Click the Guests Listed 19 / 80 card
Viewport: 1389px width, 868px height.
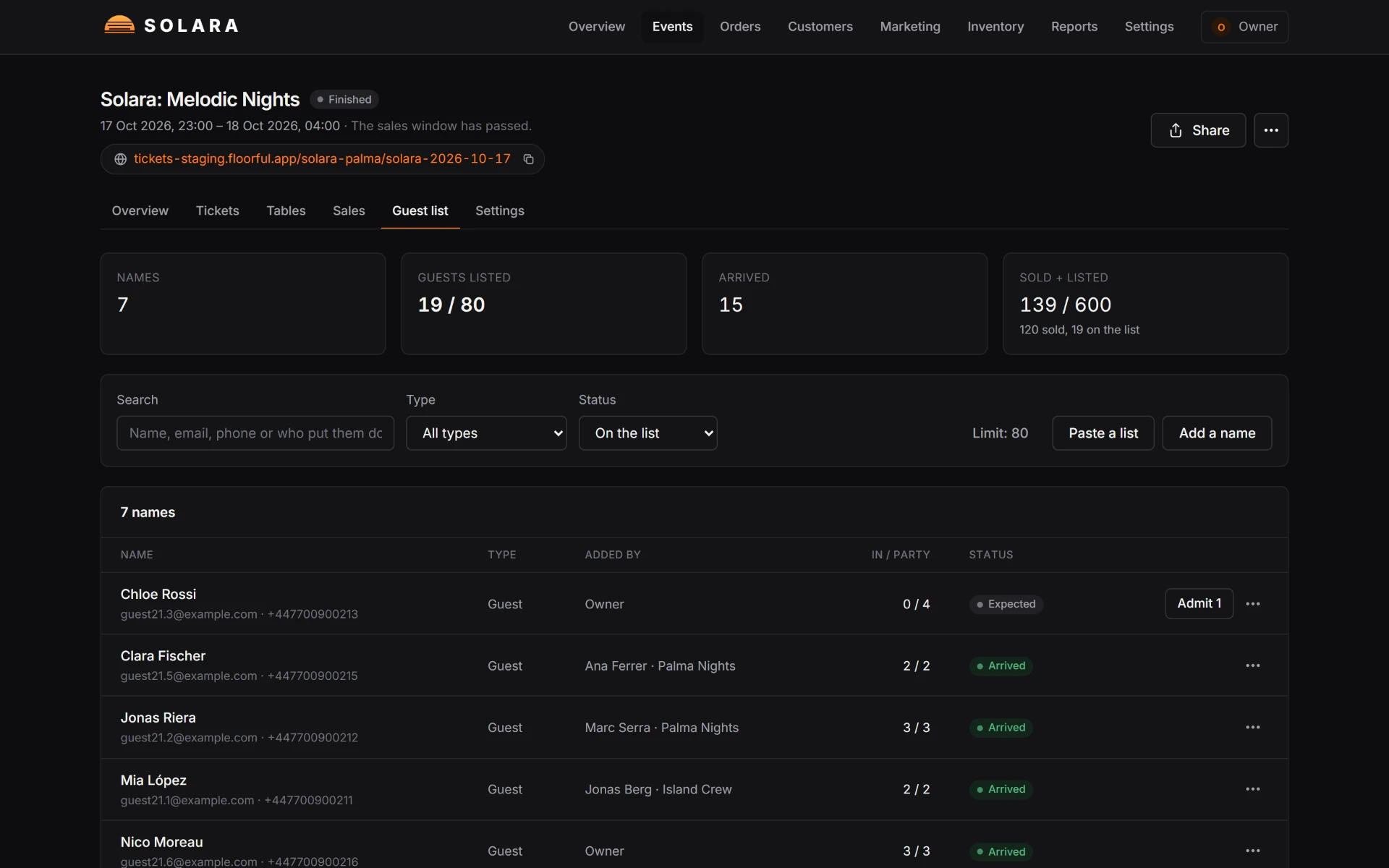pos(543,304)
